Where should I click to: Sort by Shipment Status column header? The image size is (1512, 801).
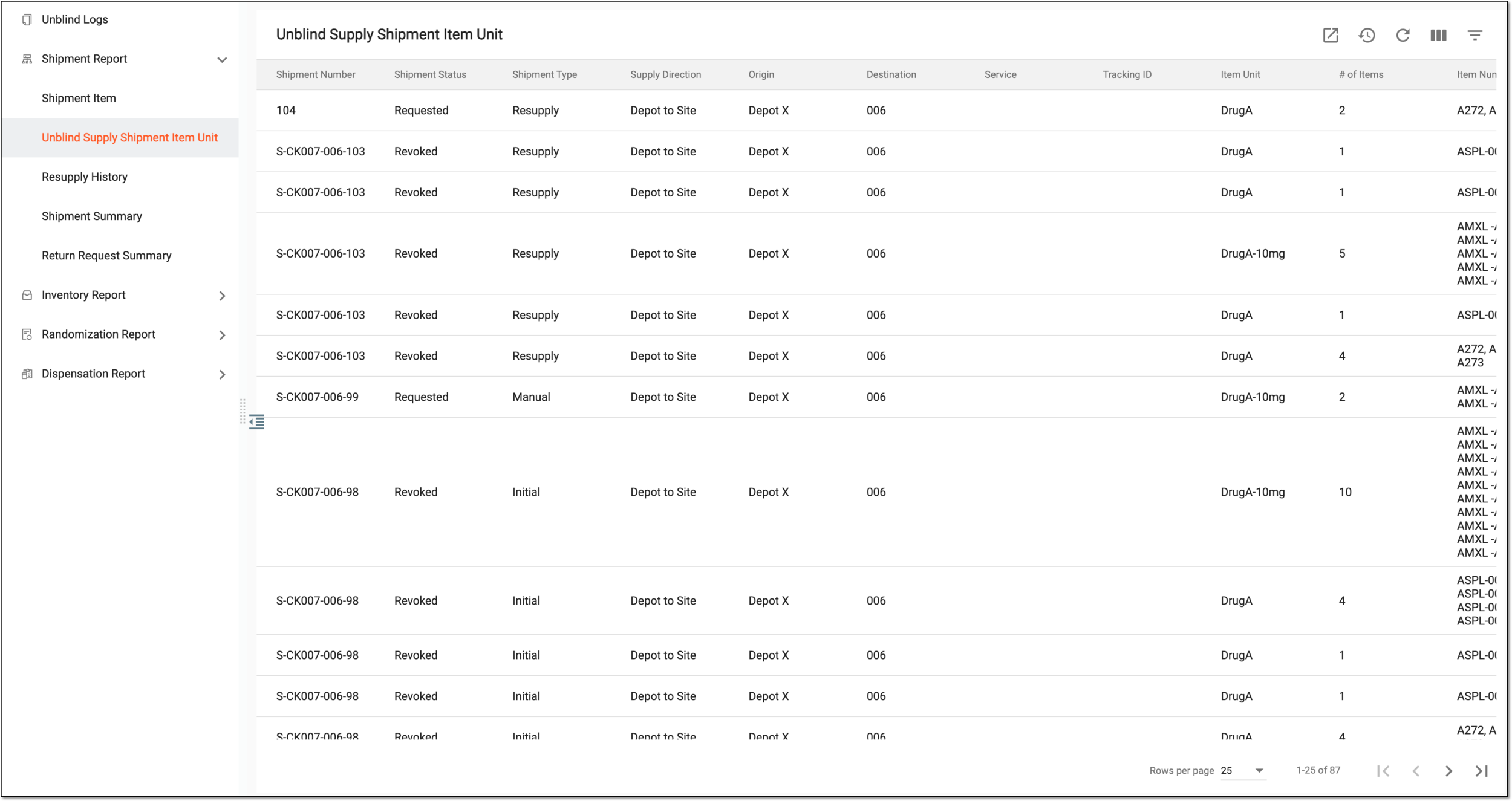click(x=430, y=74)
